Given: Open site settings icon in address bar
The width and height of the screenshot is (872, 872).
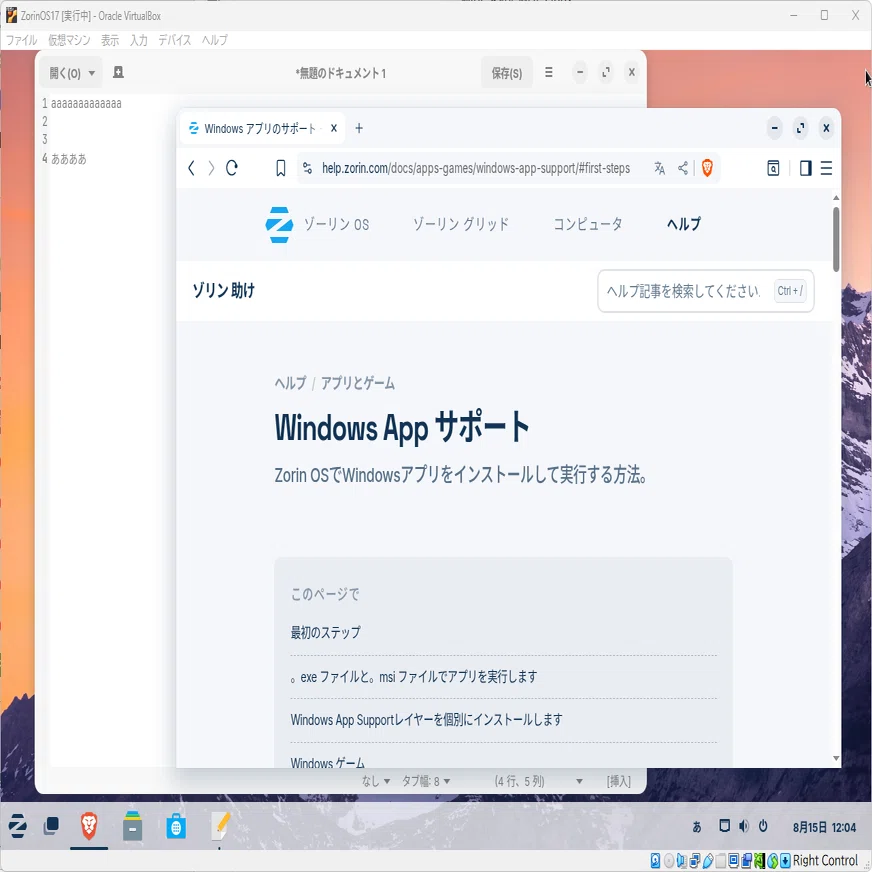Looking at the screenshot, I should coord(308,168).
